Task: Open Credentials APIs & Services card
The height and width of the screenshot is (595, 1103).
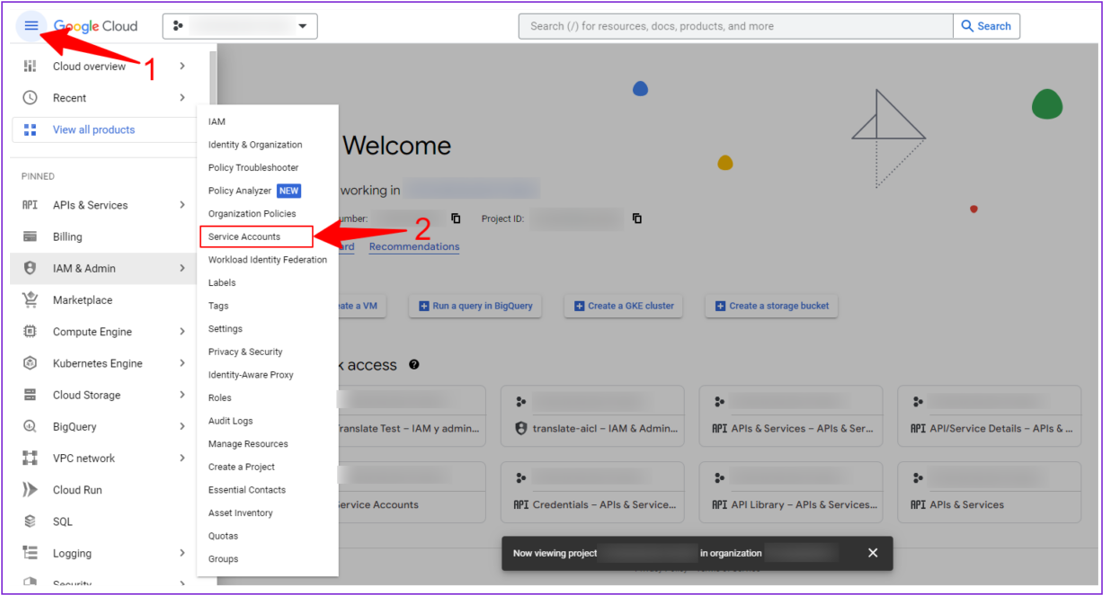Action: (x=592, y=492)
